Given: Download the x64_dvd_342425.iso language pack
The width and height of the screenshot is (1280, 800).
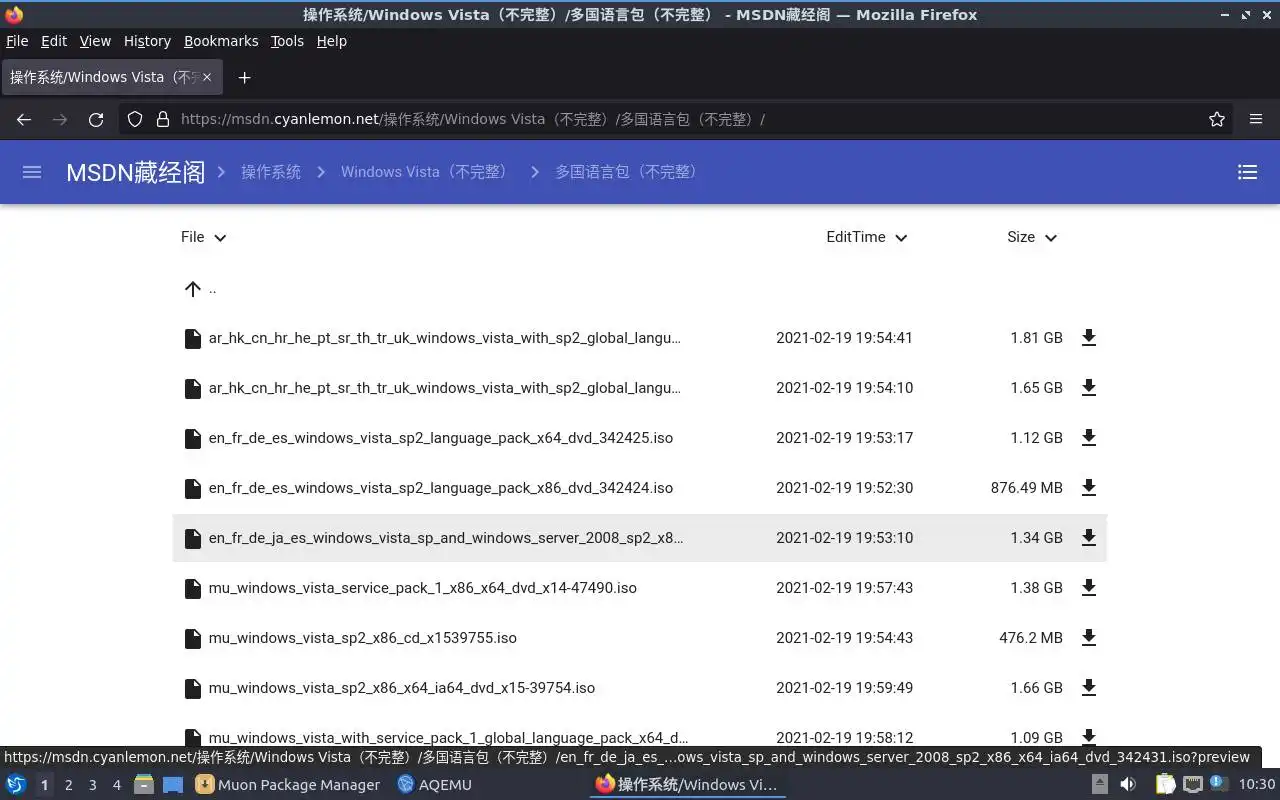Looking at the screenshot, I should coord(1089,438).
